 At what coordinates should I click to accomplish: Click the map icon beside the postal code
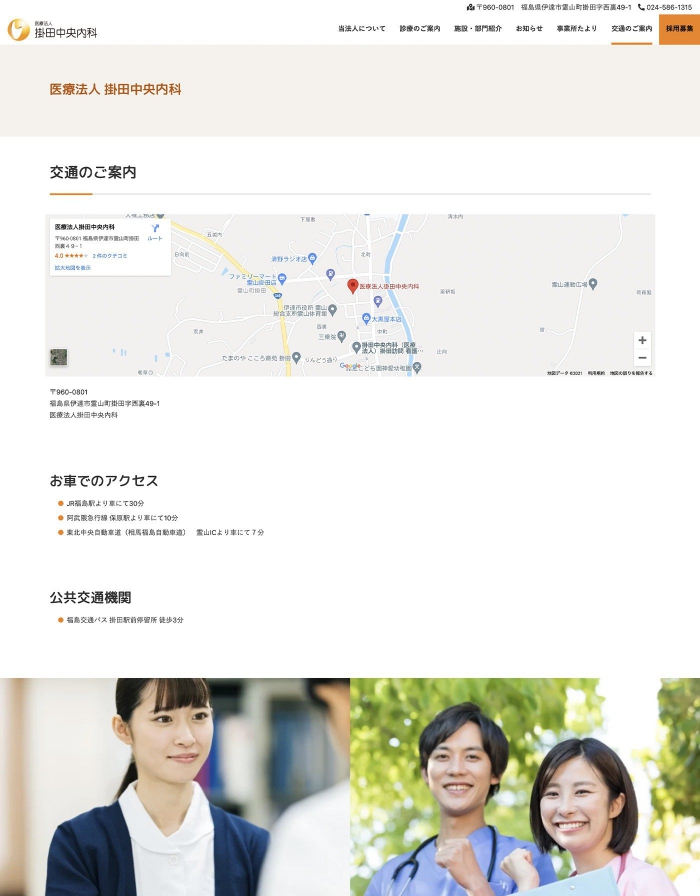pos(471,7)
